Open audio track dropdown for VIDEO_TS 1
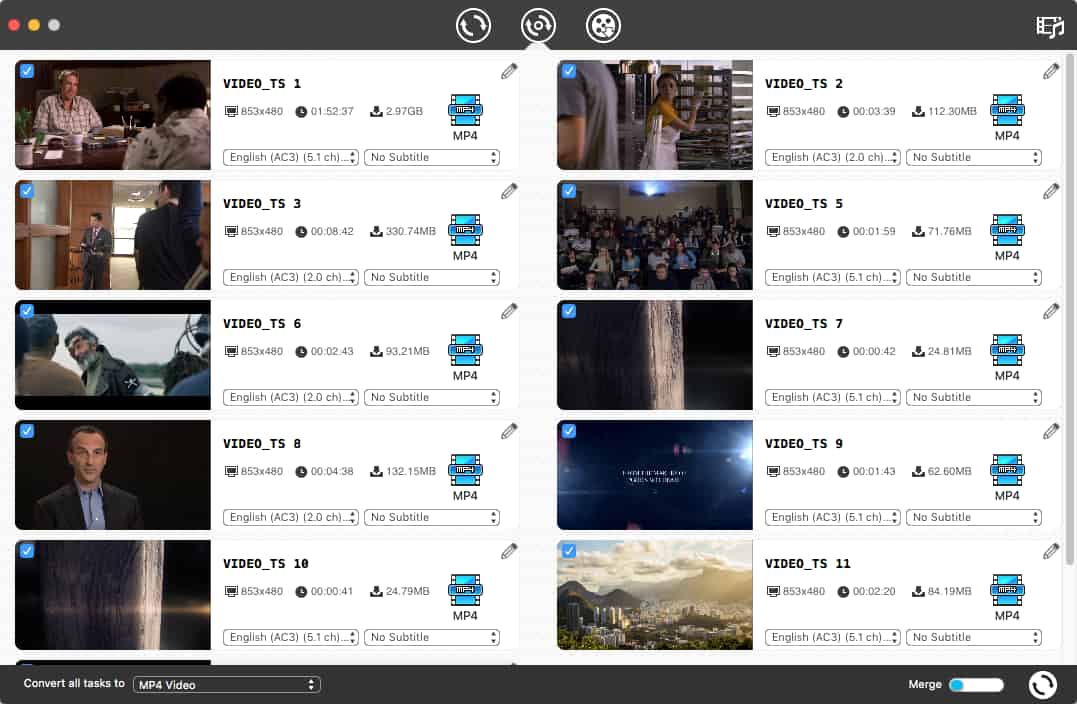Viewport: 1077px width, 704px height. (291, 157)
